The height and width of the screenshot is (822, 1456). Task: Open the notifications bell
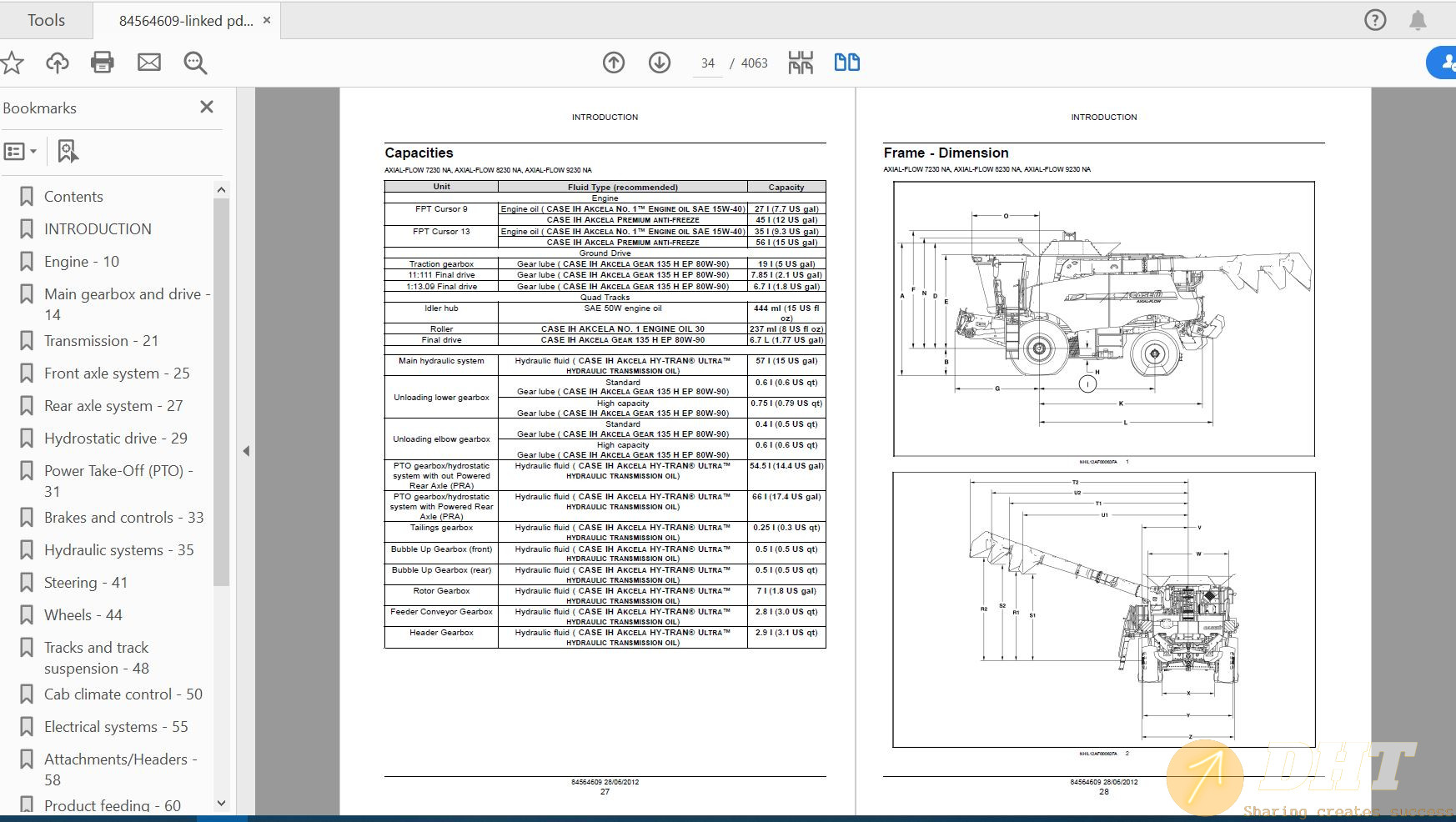tap(1418, 20)
